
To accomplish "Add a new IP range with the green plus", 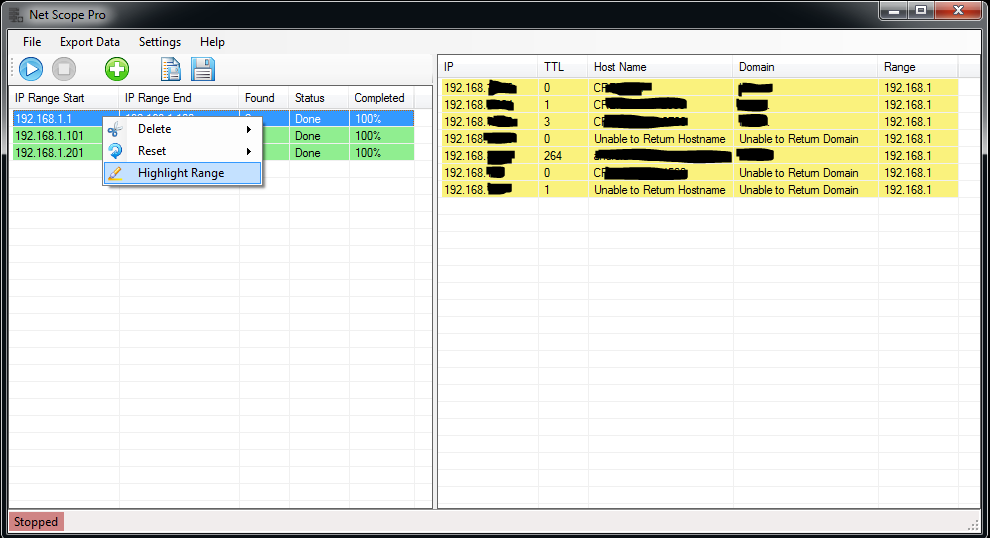I will (117, 69).
